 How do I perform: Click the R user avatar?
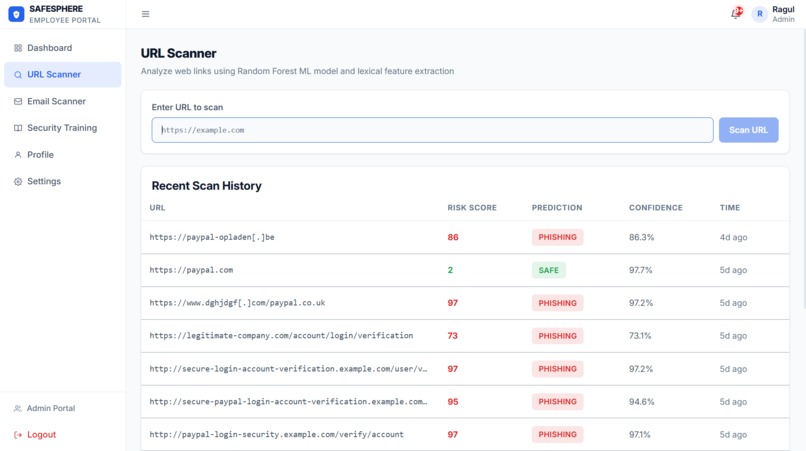point(759,14)
